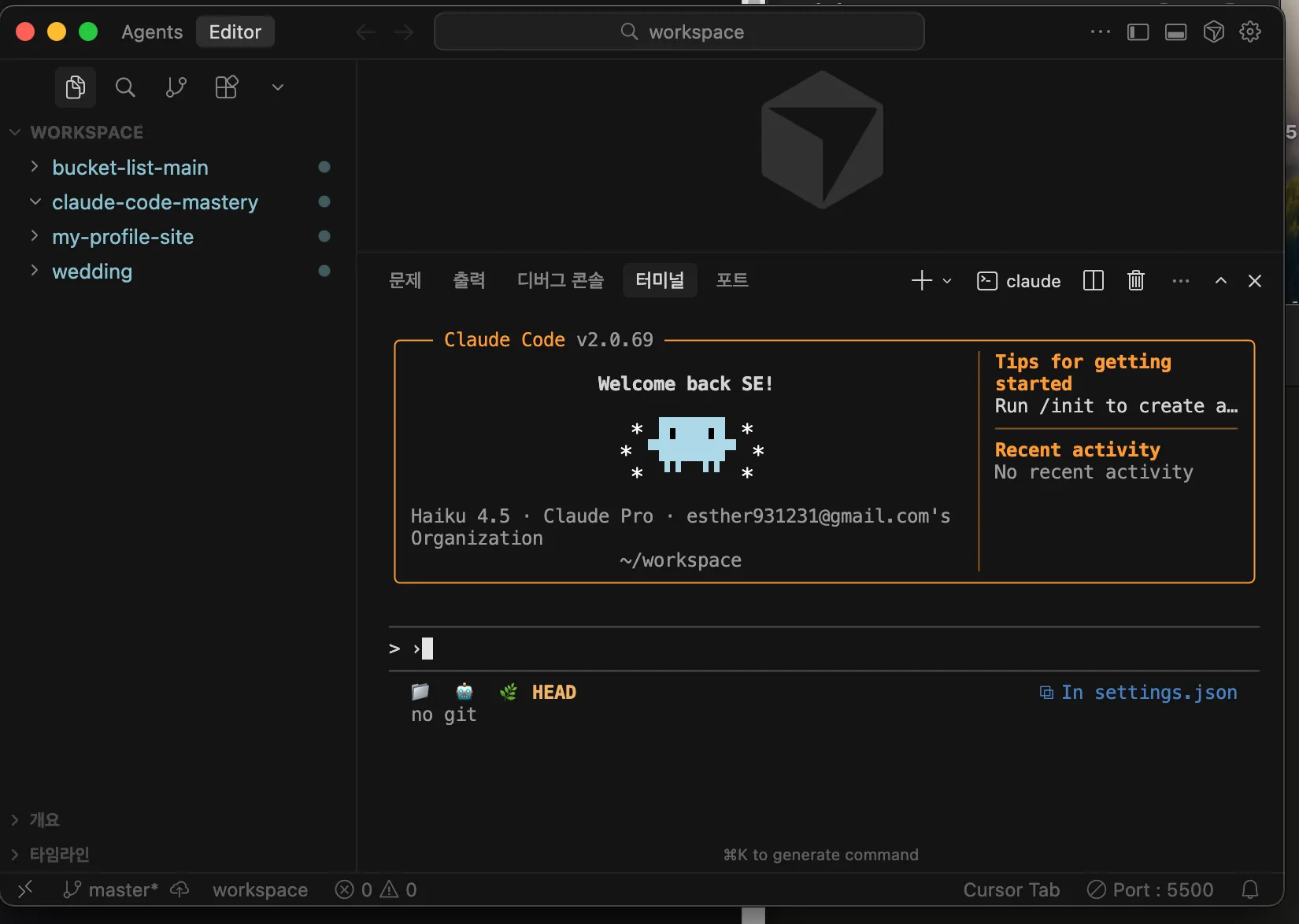Open the Search view in sidebar
Image resolution: width=1299 pixels, height=924 pixels.
125,87
